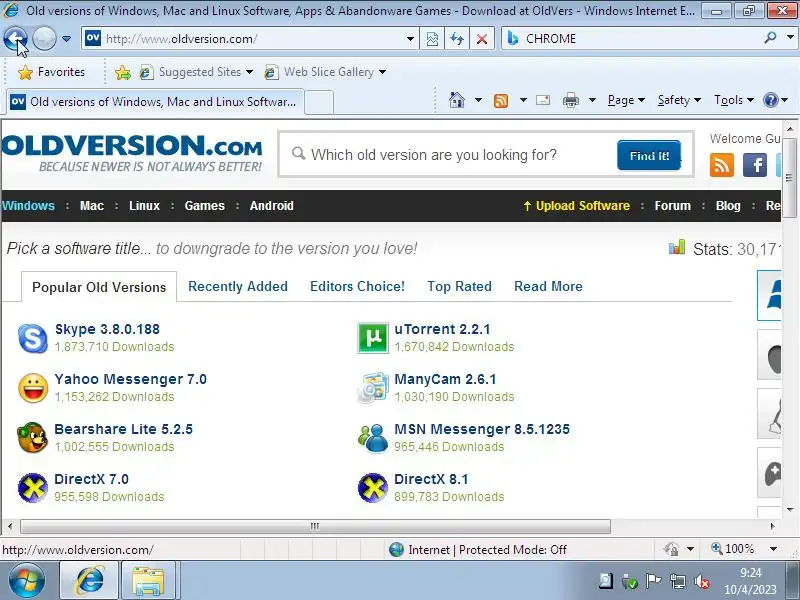Viewport: 800px width, 600px height.
Task: Open Skype 3.8.0.188 link
Action: (x=107, y=329)
